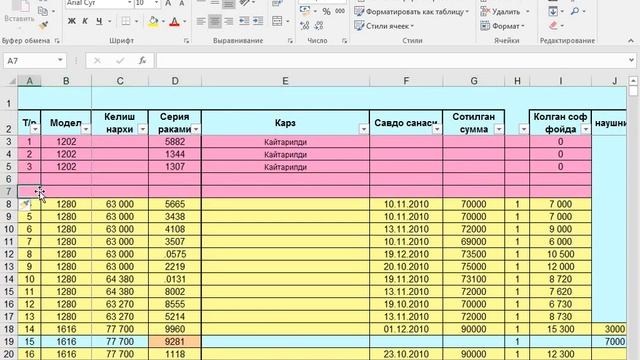Click the decrease decimal places icon

tap(319, 26)
